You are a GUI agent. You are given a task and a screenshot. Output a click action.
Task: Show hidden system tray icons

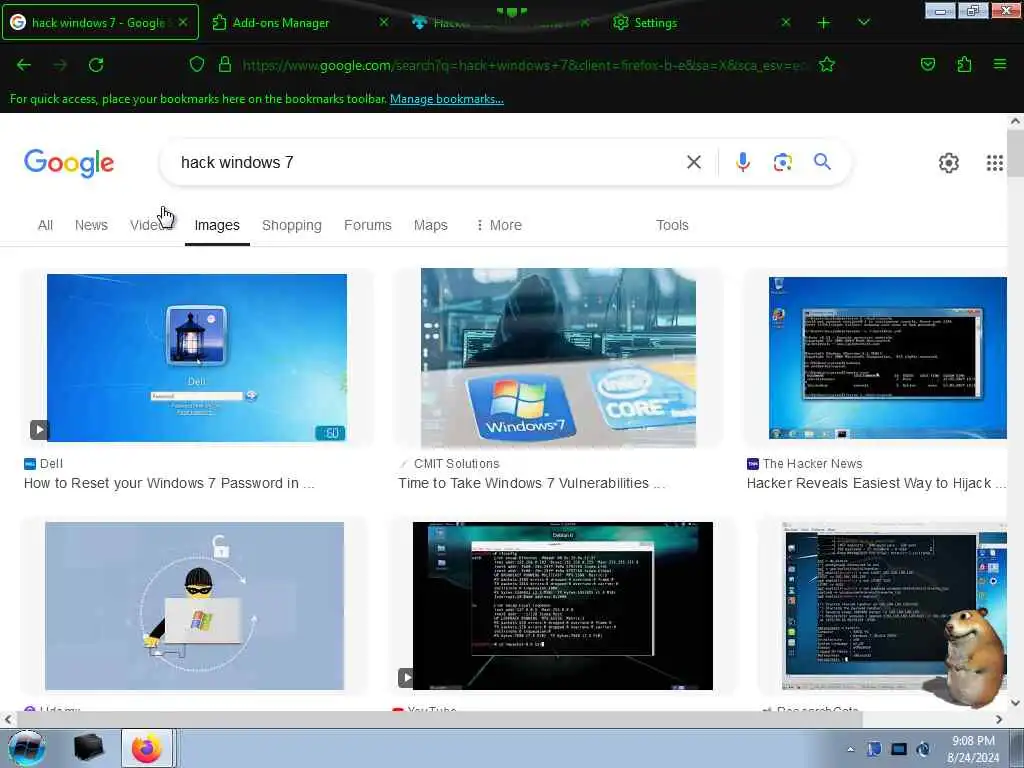(x=850, y=749)
